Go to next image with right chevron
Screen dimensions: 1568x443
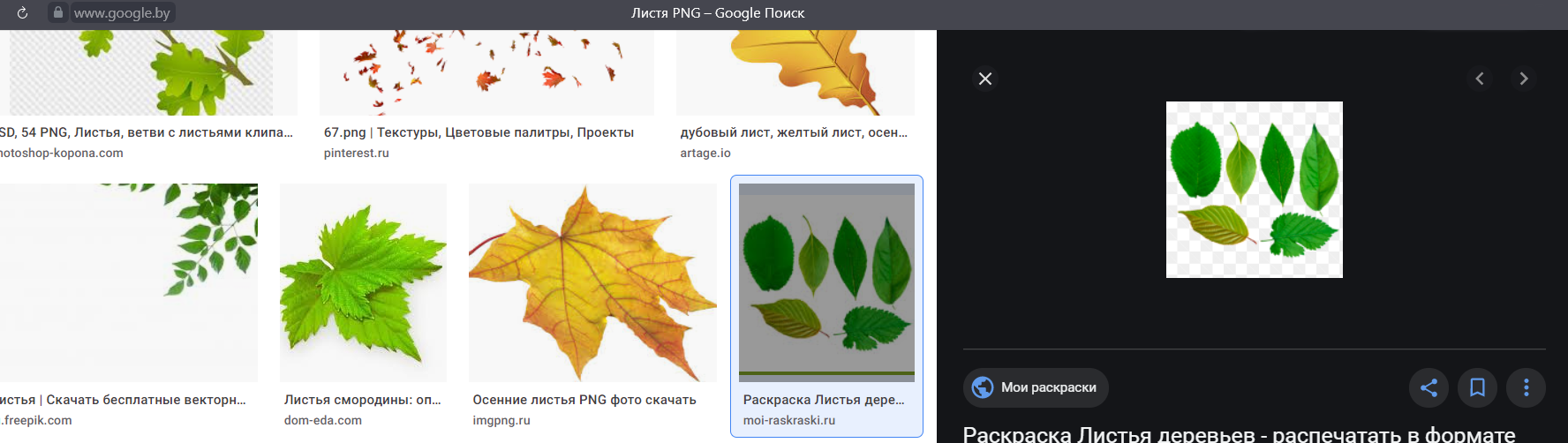tap(1523, 79)
